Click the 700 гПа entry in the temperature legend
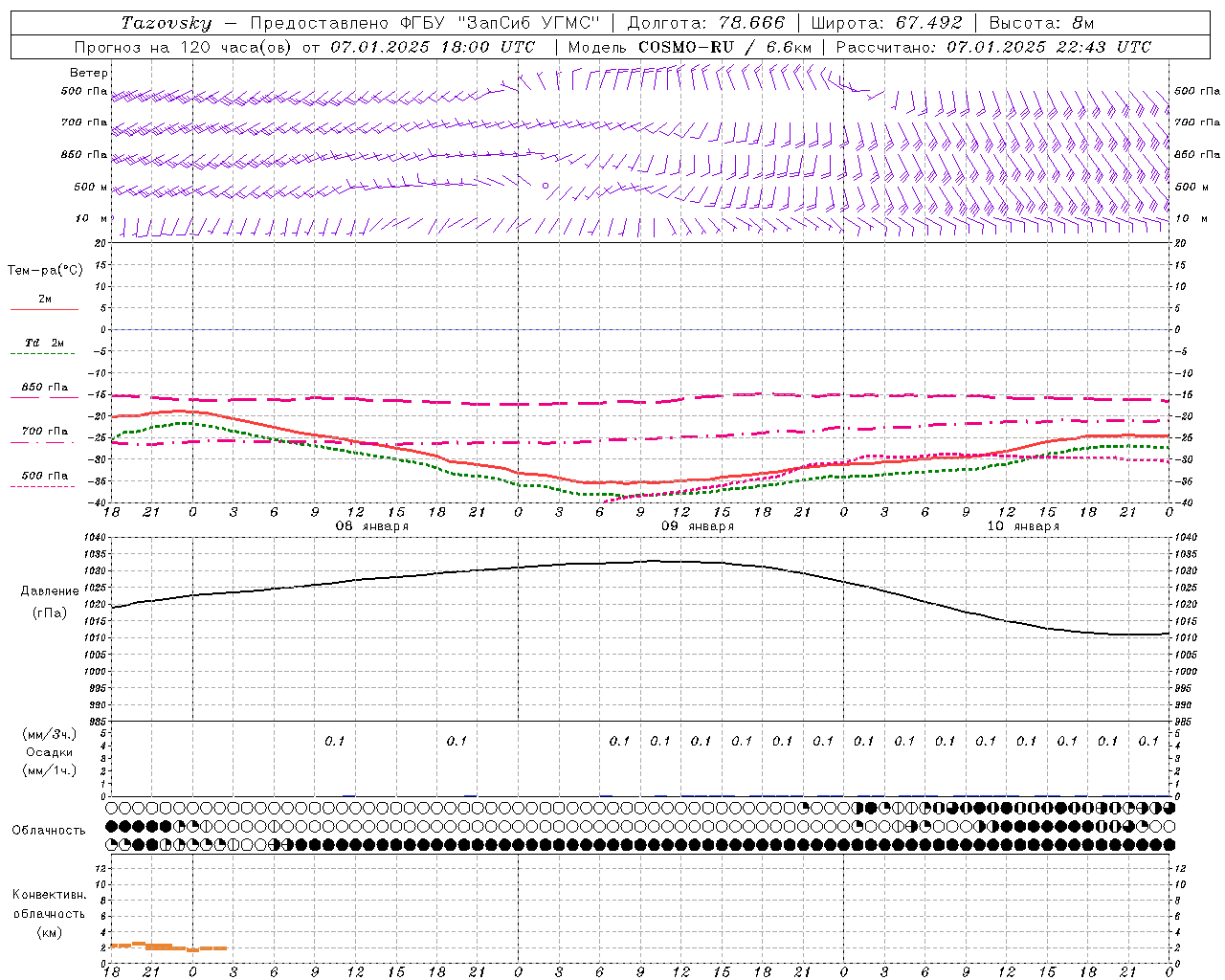 (x=44, y=432)
